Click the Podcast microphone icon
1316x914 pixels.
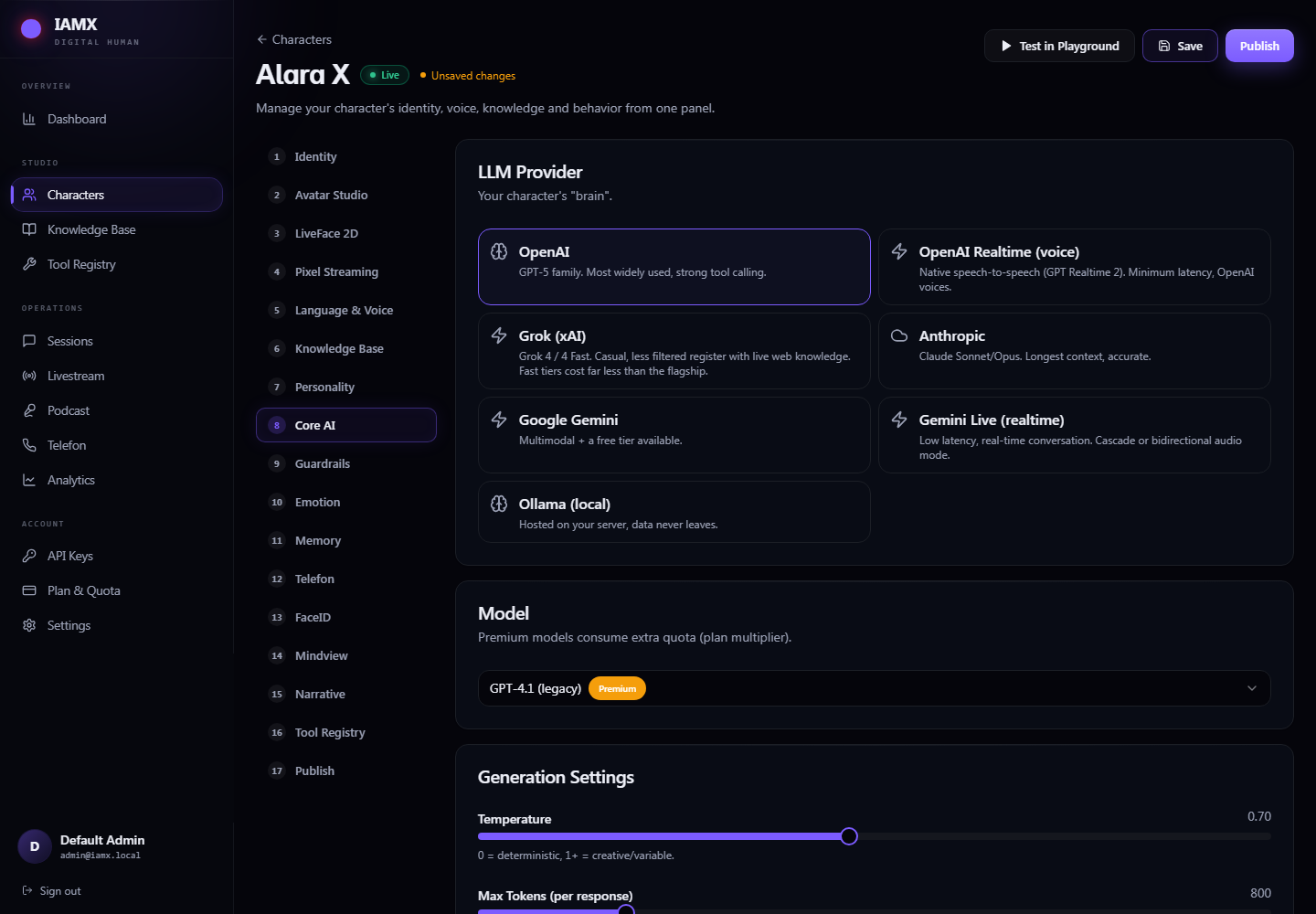[x=29, y=410]
